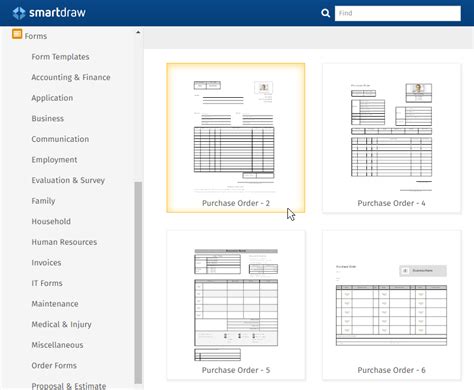
Task: Select Purchase Order - 4 template thumbnail
Action: pos(392,138)
